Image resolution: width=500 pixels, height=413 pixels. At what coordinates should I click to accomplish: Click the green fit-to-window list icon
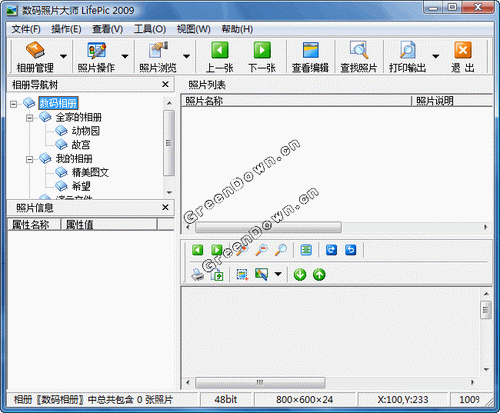(x=306, y=250)
